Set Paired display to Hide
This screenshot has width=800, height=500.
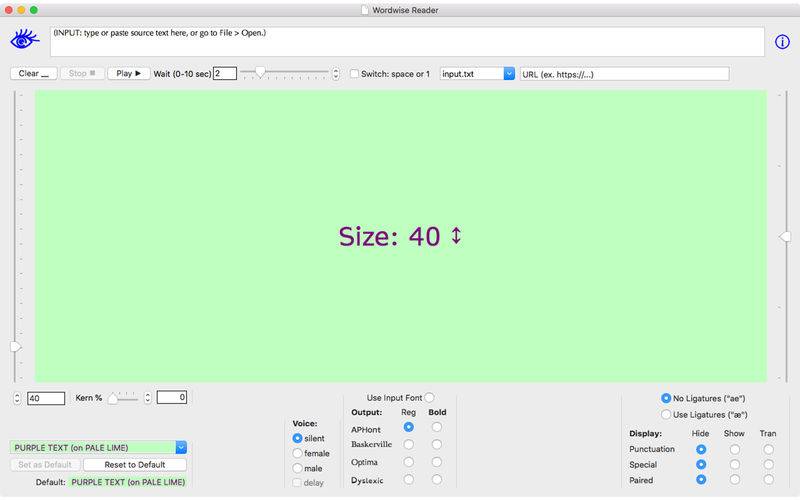tap(701, 480)
